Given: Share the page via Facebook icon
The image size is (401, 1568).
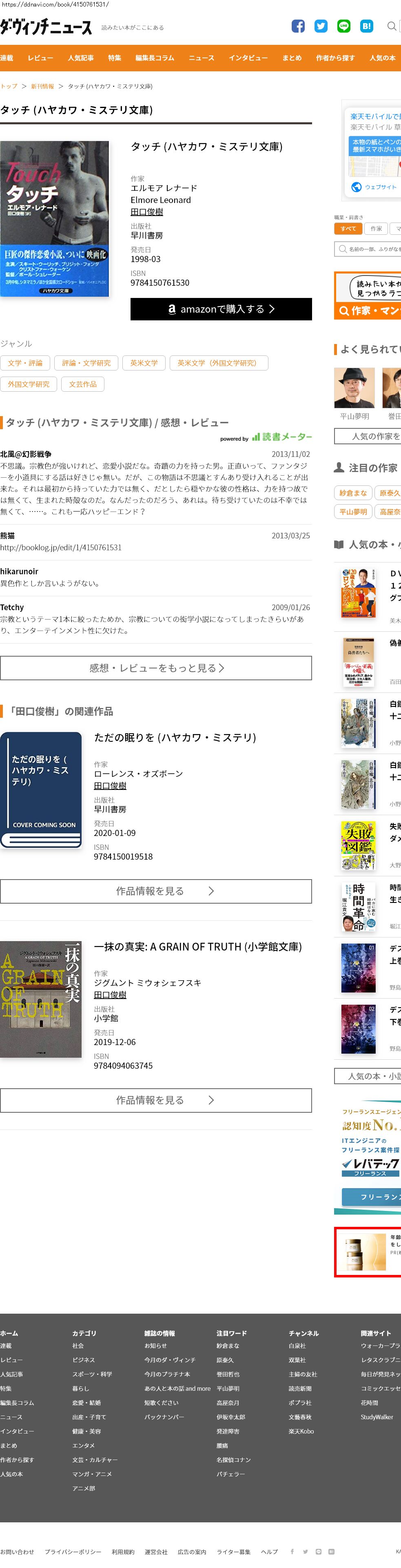Looking at the screenshot, I should (298, 26).
